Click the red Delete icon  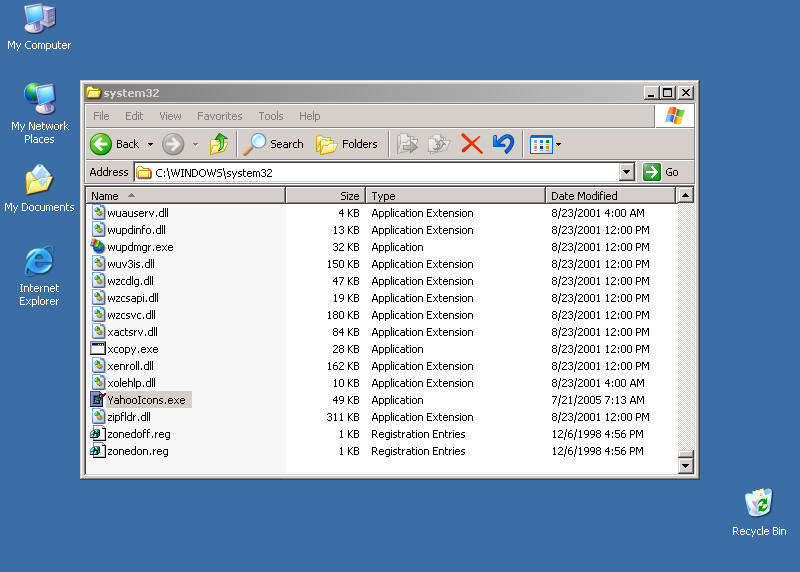click(471, 144)
